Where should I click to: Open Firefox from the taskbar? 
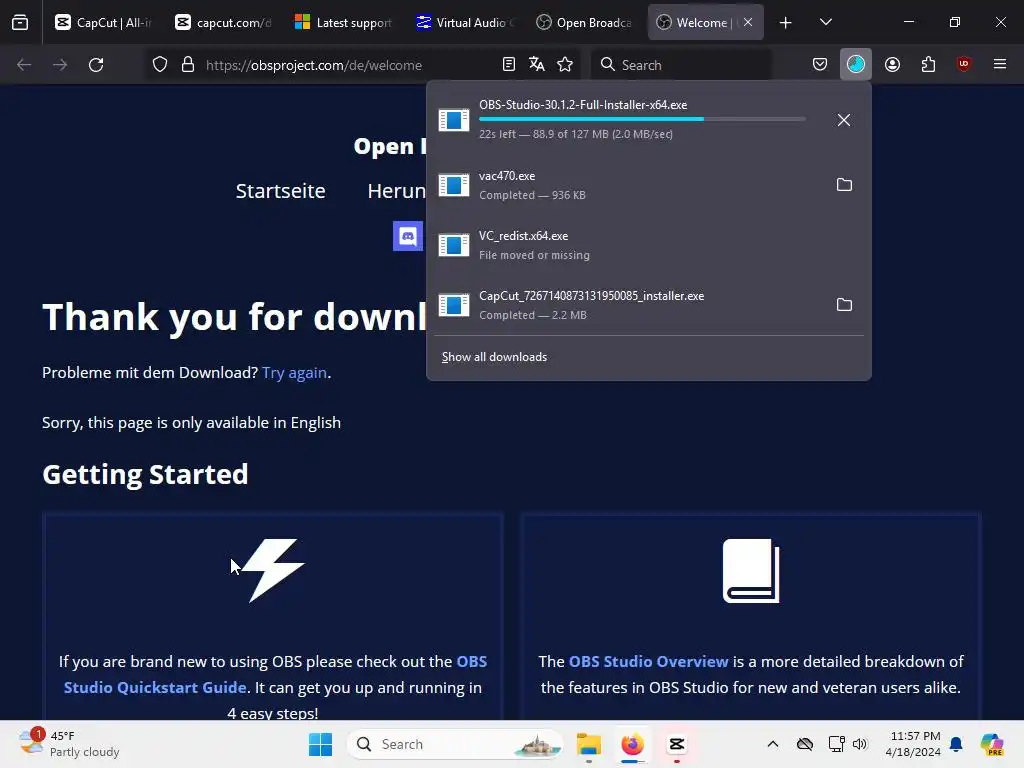[632, 744]
